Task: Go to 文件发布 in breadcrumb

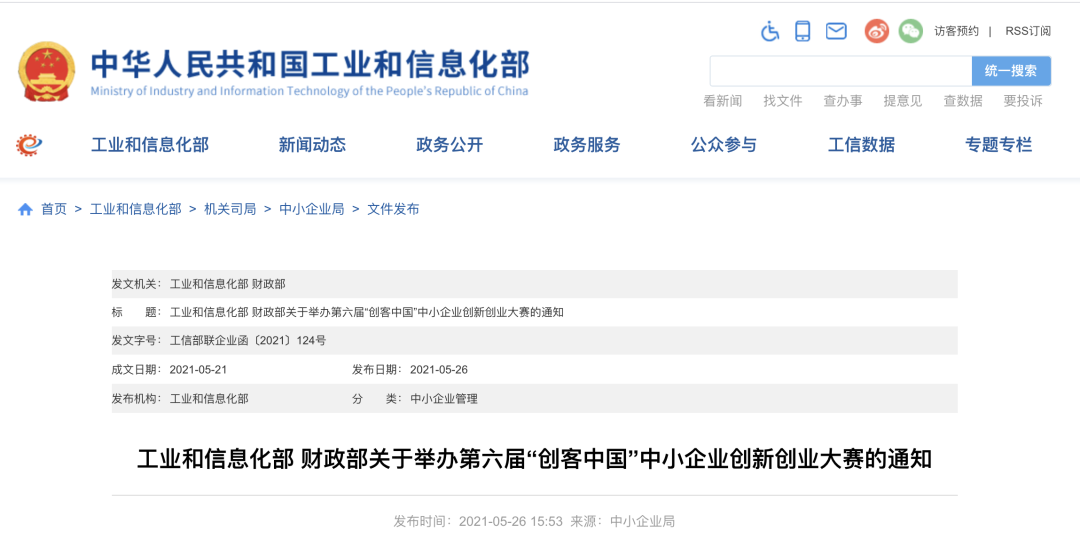Action: coord(393,209)
